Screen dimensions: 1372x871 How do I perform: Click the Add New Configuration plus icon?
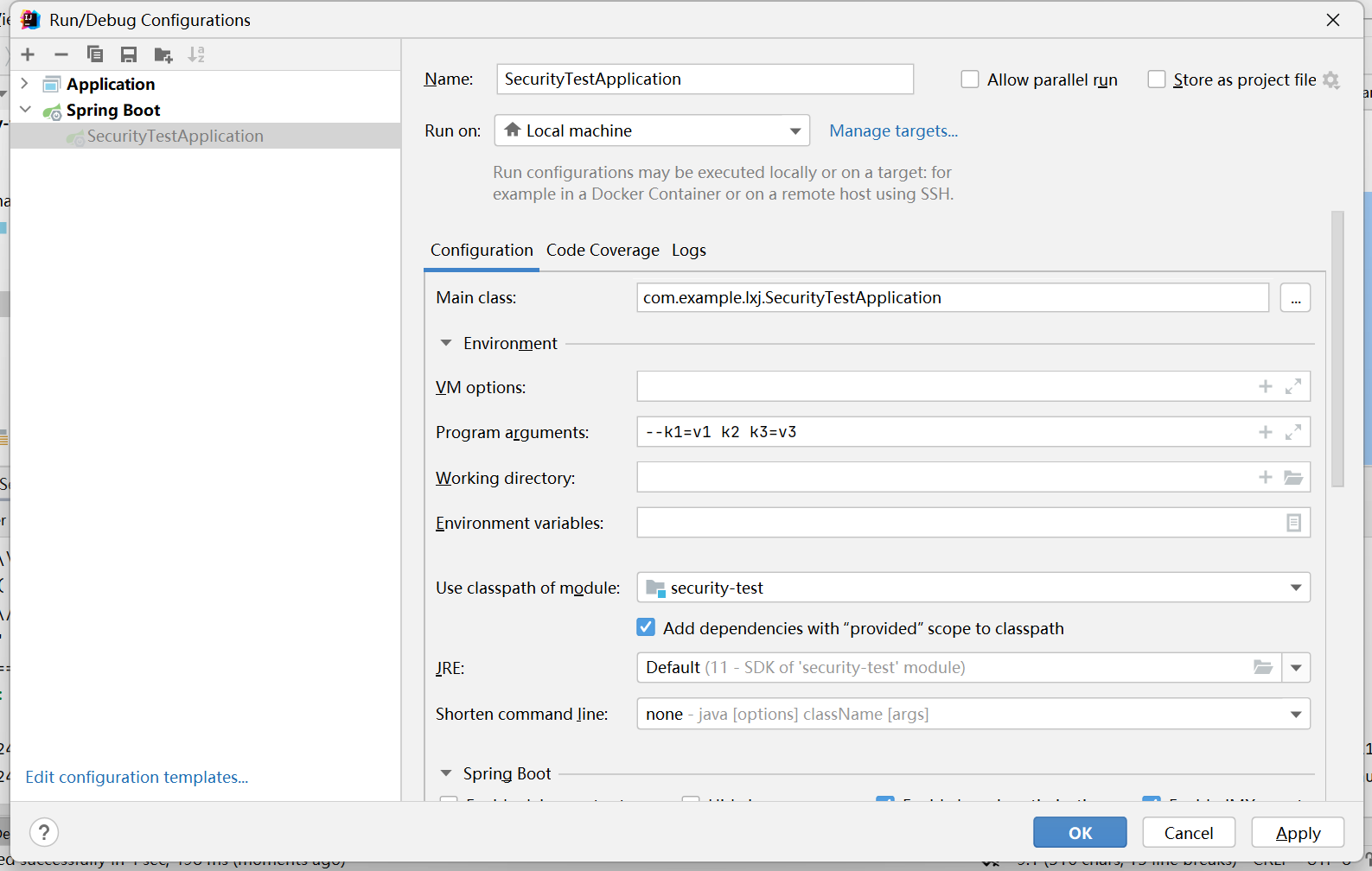pyautogui.click(x=28, y=54)
